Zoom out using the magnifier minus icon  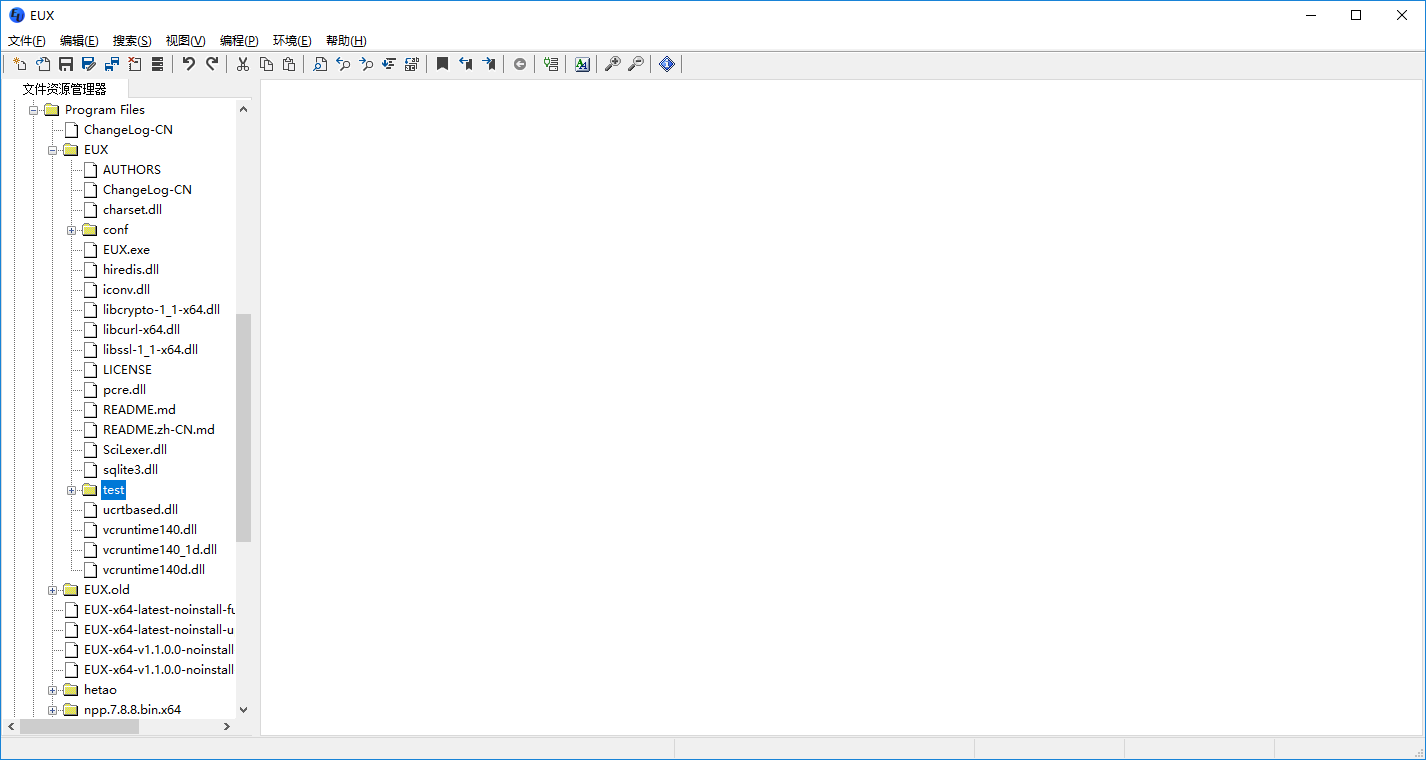tap(636, 64)
